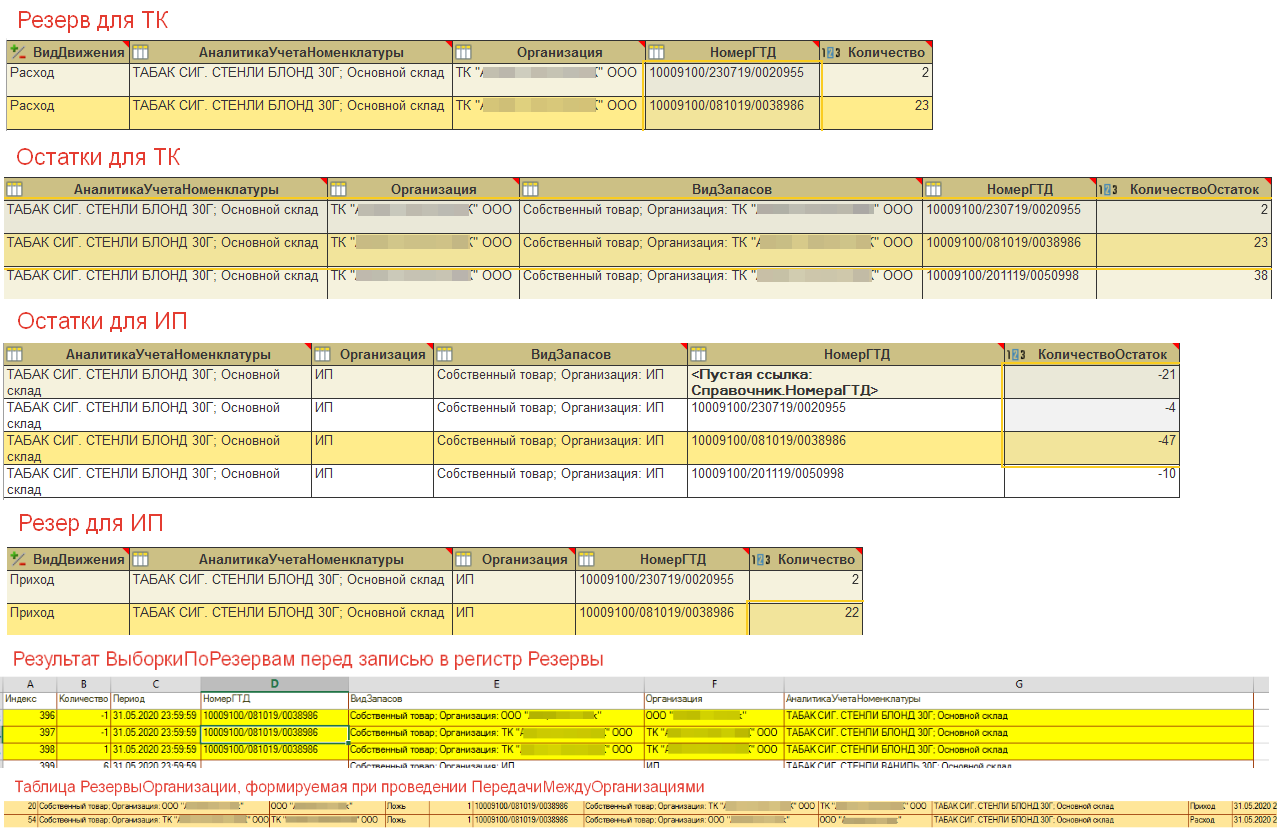The height and width of the screenshot is (838, 1277).
Task: Click the Пустая ссылка Справочник.НомераГТД cell
Action: click(x=845, y=382)
